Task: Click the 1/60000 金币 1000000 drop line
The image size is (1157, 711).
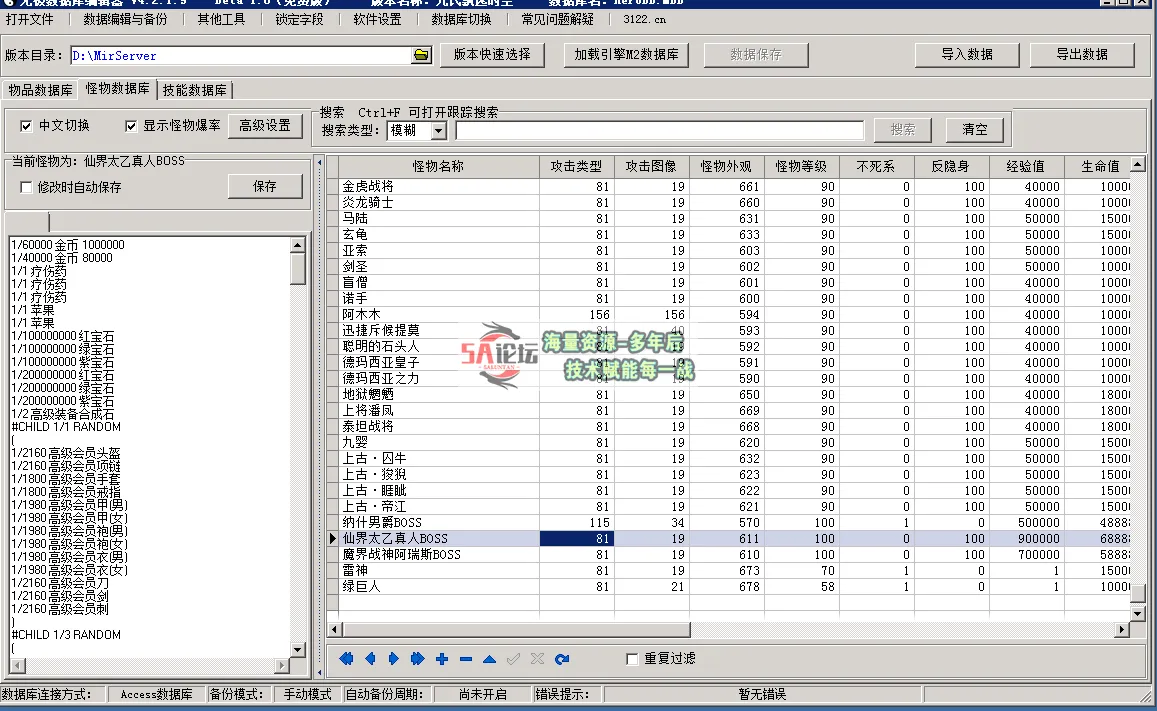Action: click(68, 245)
